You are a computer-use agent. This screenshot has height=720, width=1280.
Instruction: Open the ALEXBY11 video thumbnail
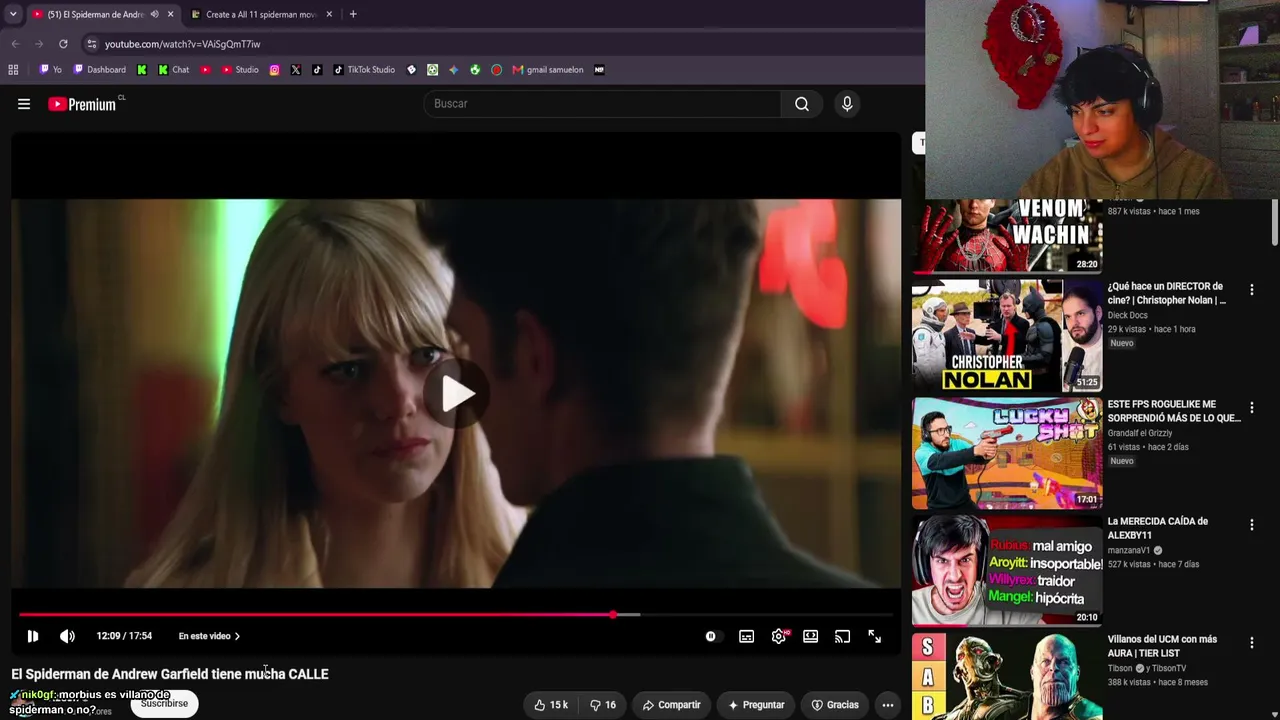coord(1007,571)
